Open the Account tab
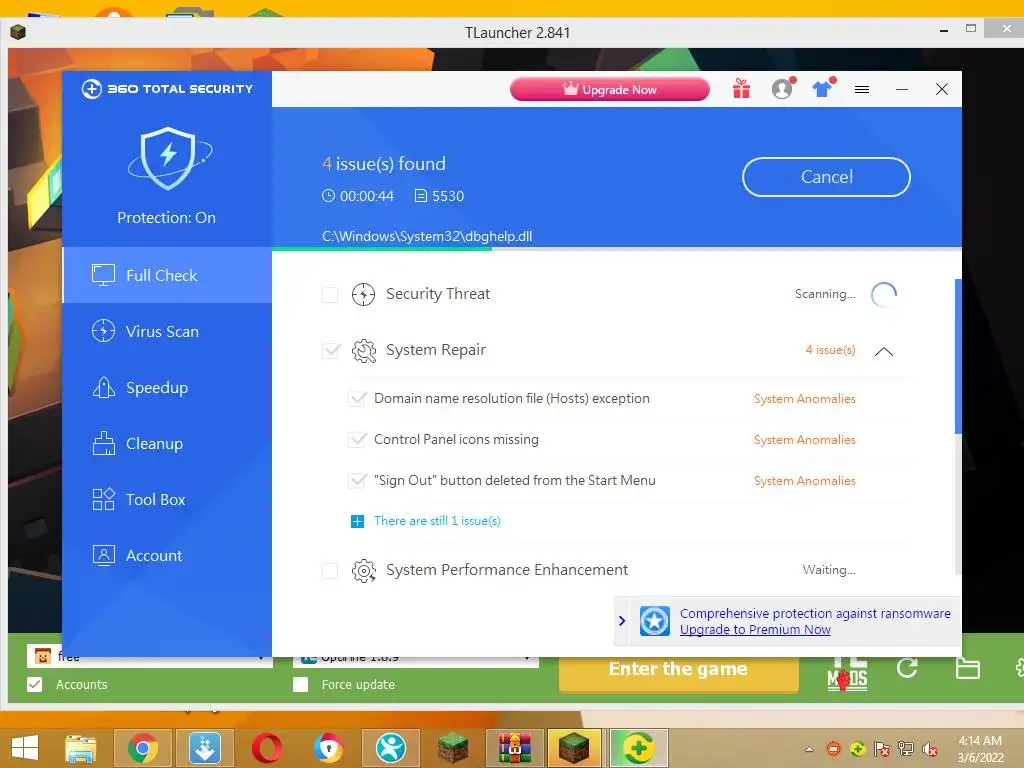 (167, 556)
